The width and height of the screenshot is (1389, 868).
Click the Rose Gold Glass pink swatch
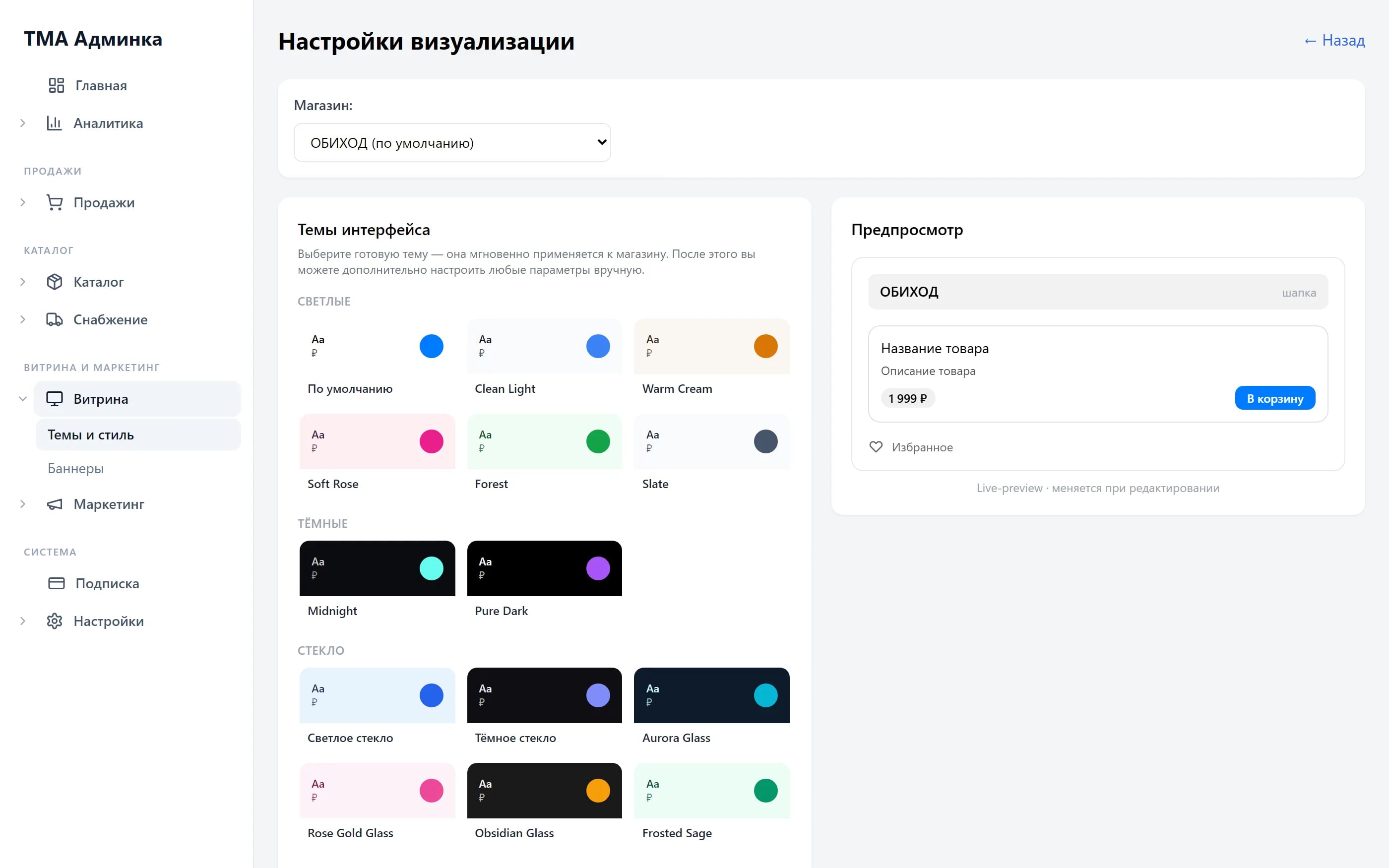(431, 791)
